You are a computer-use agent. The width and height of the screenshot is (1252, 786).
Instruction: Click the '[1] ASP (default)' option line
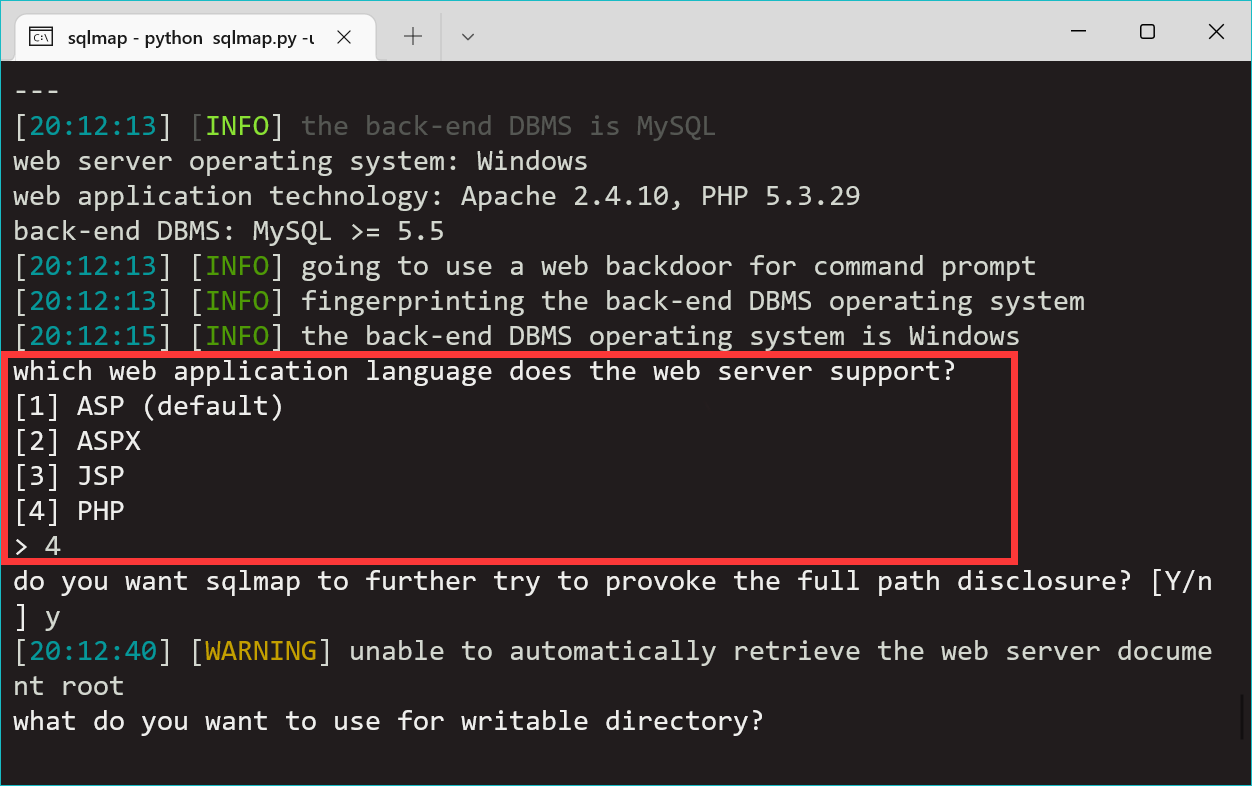click(148, 406)
